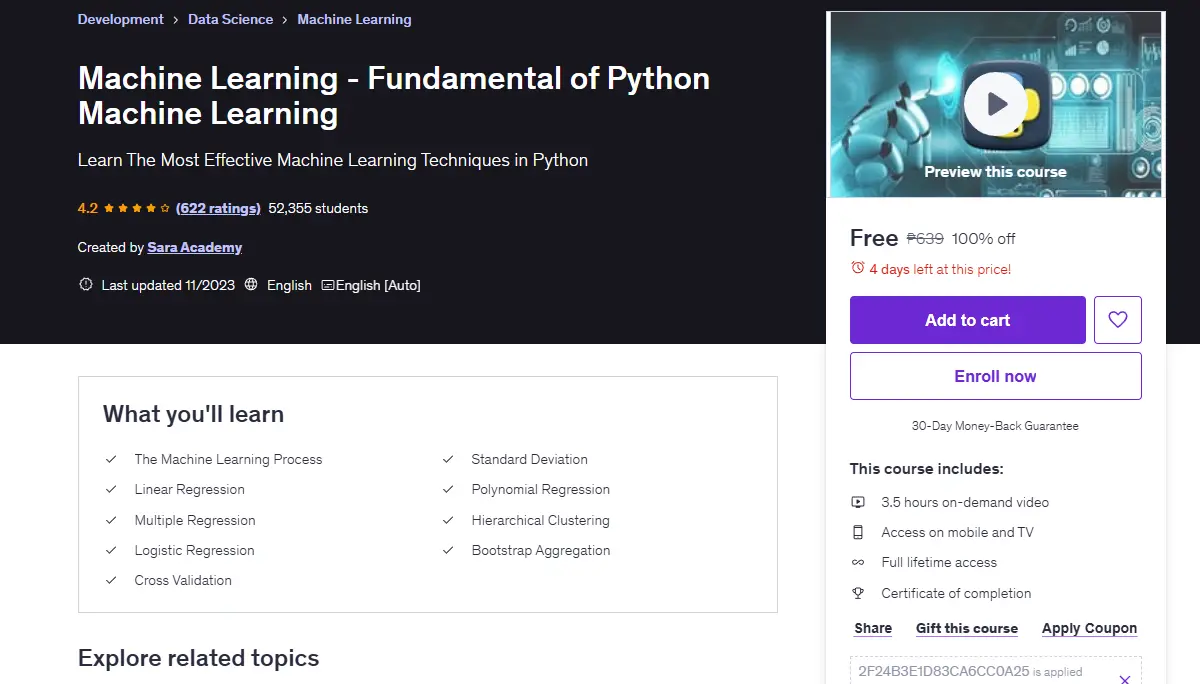The width and height of the screenshot is (1200, 684).
Task: Click the closed captions icon
Action: (x=328, y=285)
